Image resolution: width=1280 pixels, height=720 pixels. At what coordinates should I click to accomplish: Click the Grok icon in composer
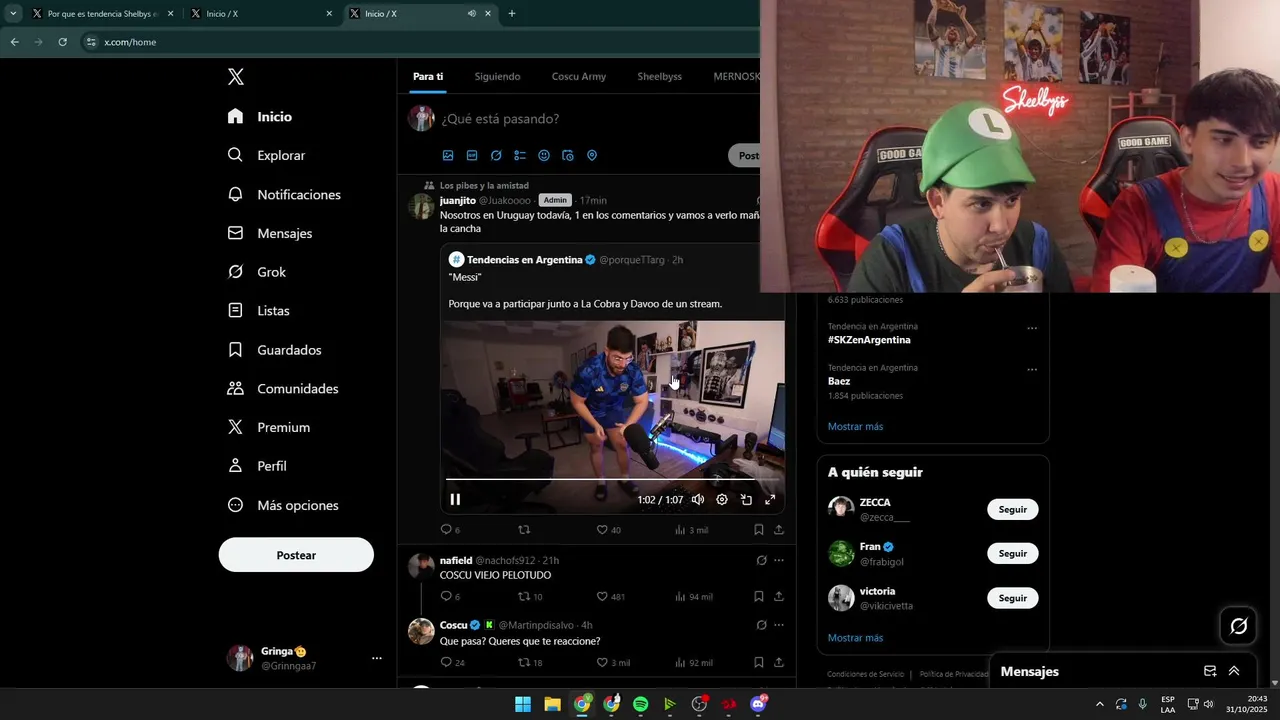point(496,156)
